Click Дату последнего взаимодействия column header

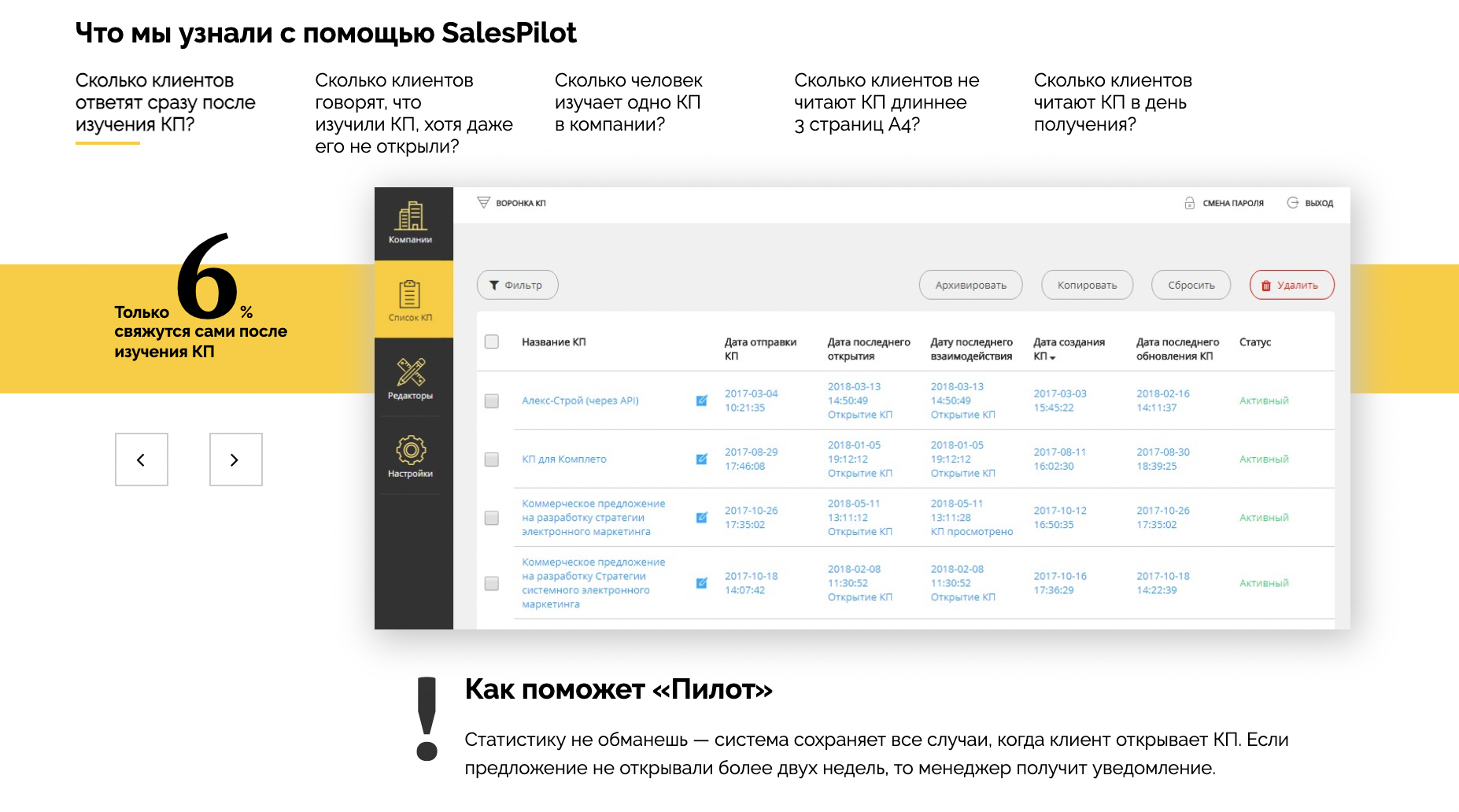pyautogui.click(x=971, y=349)
